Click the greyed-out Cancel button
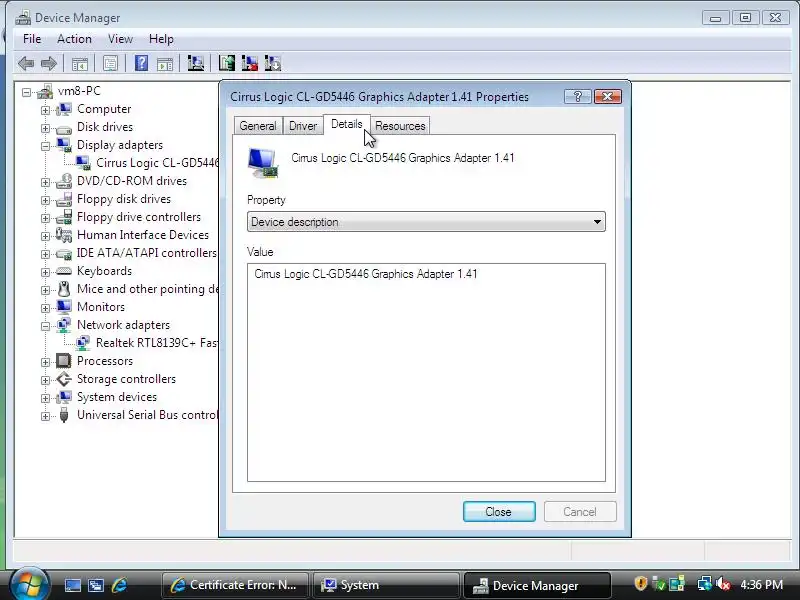 click(x=580, y=512)
